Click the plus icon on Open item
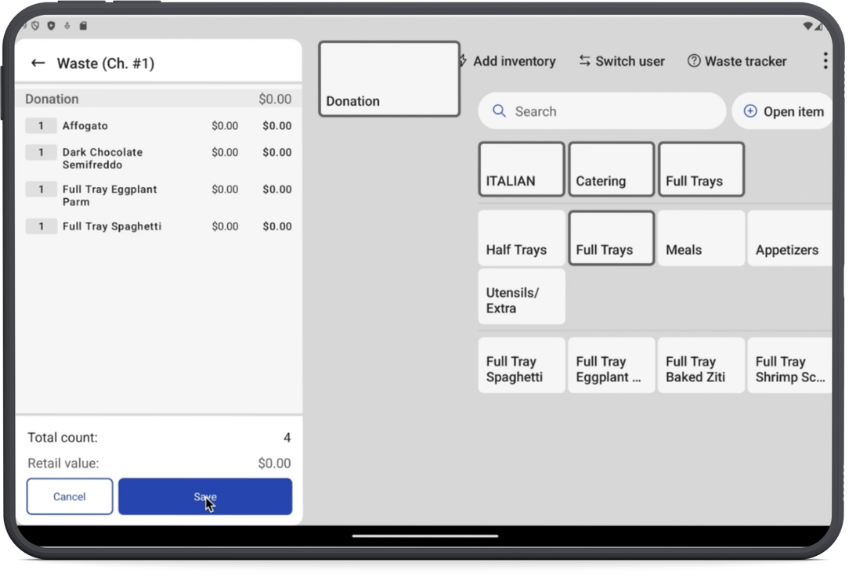The height and width of the screenshot is (578, 848). 750,111
